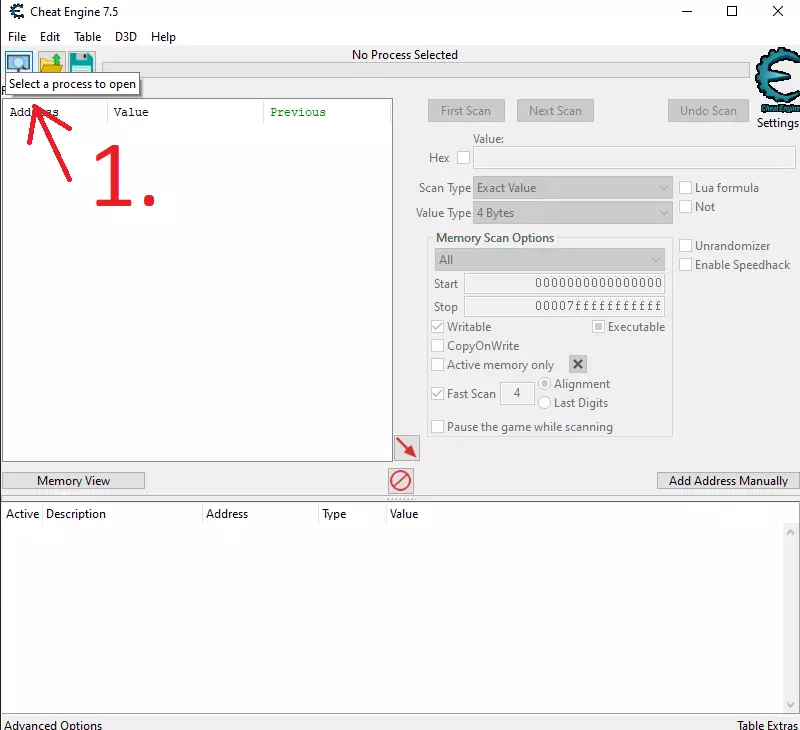
Task: Open a cheat table via folder icon
Action: 51,63
